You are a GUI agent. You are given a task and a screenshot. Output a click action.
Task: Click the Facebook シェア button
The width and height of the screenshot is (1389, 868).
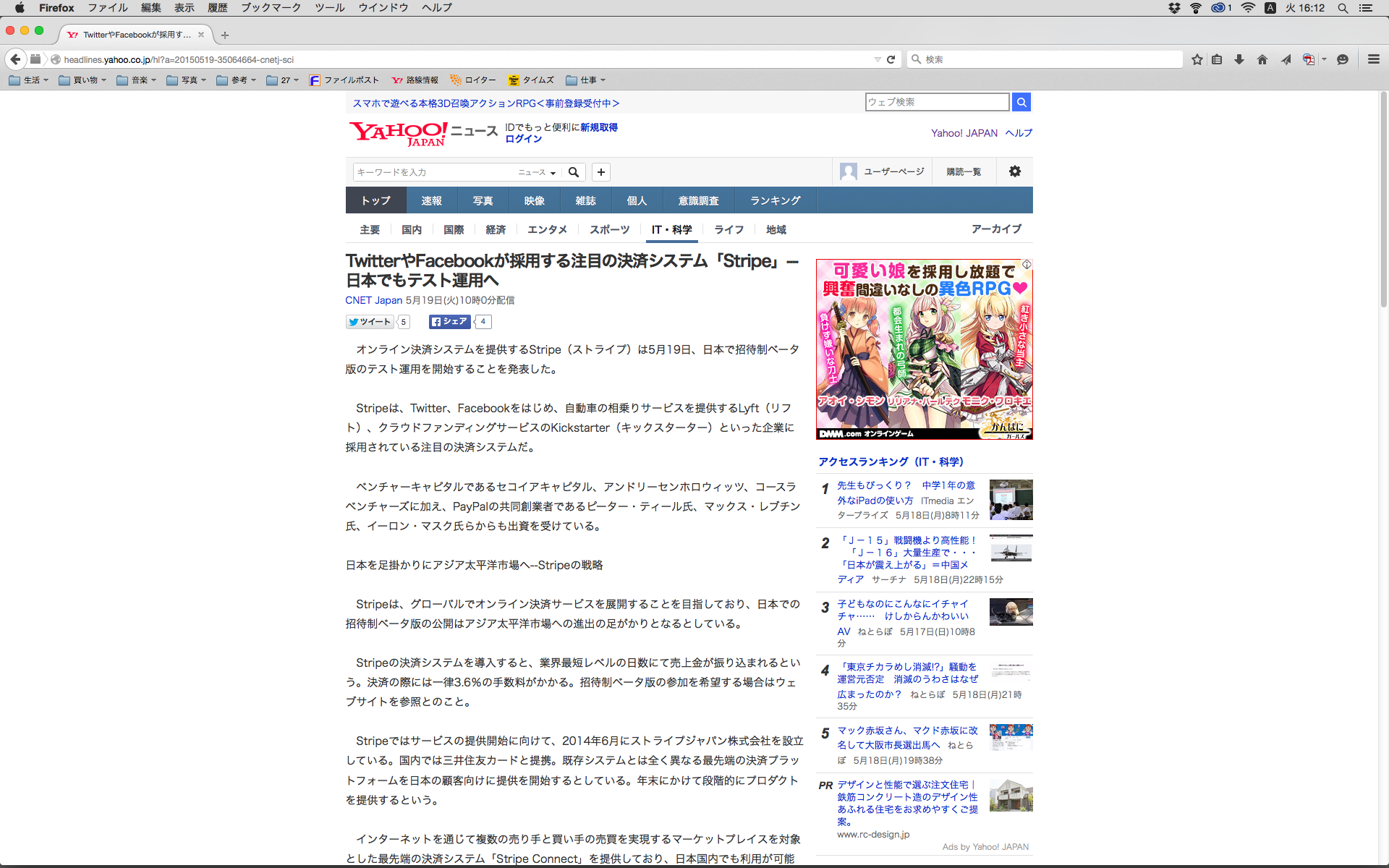coord(449,322)
